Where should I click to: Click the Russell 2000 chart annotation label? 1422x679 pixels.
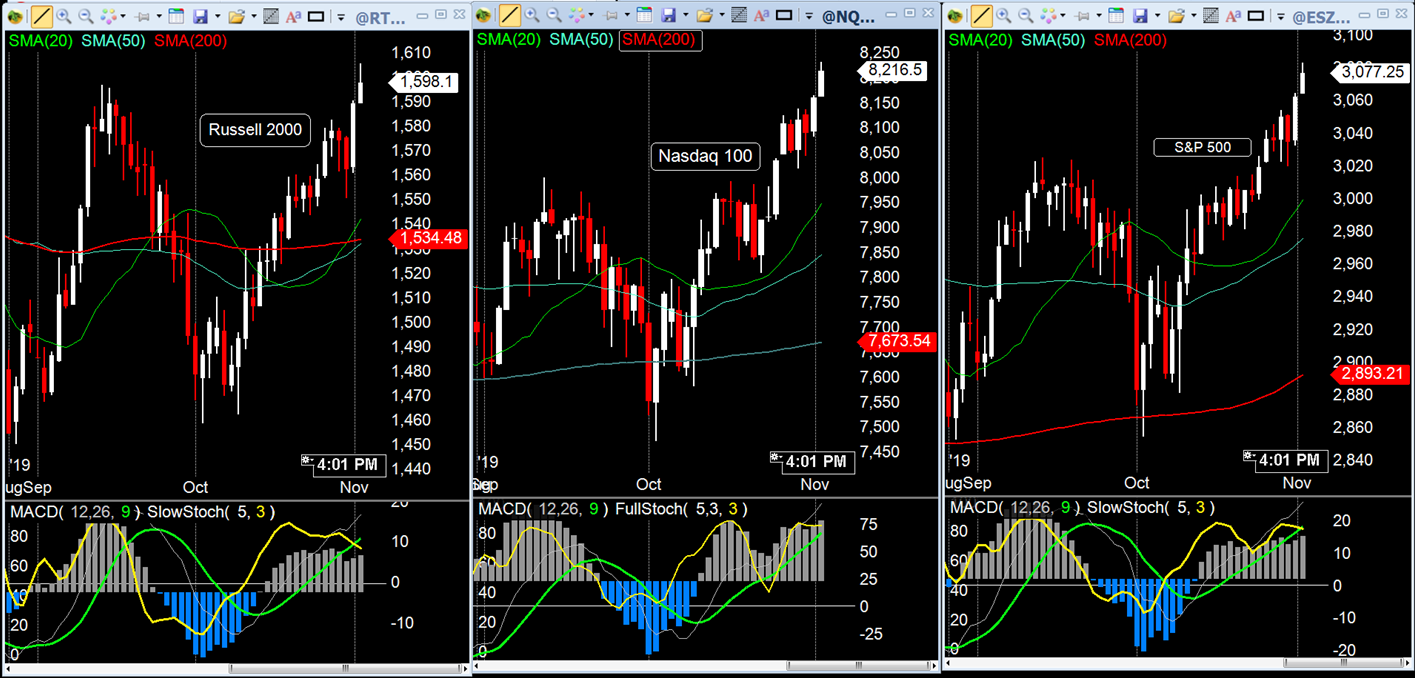[x=255, y=130]
